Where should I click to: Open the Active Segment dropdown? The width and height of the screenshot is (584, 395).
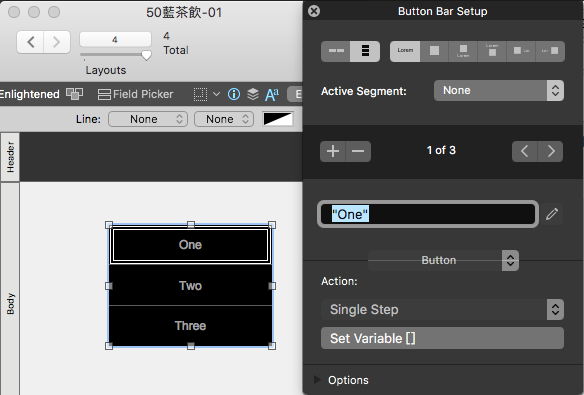(499, 90)
